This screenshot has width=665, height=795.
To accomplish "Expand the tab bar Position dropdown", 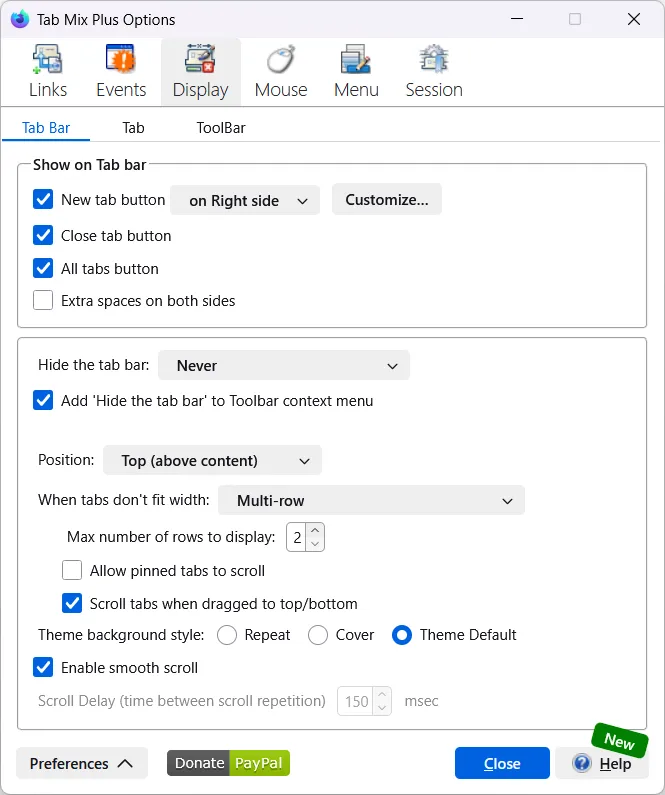I will coord(213,461).
